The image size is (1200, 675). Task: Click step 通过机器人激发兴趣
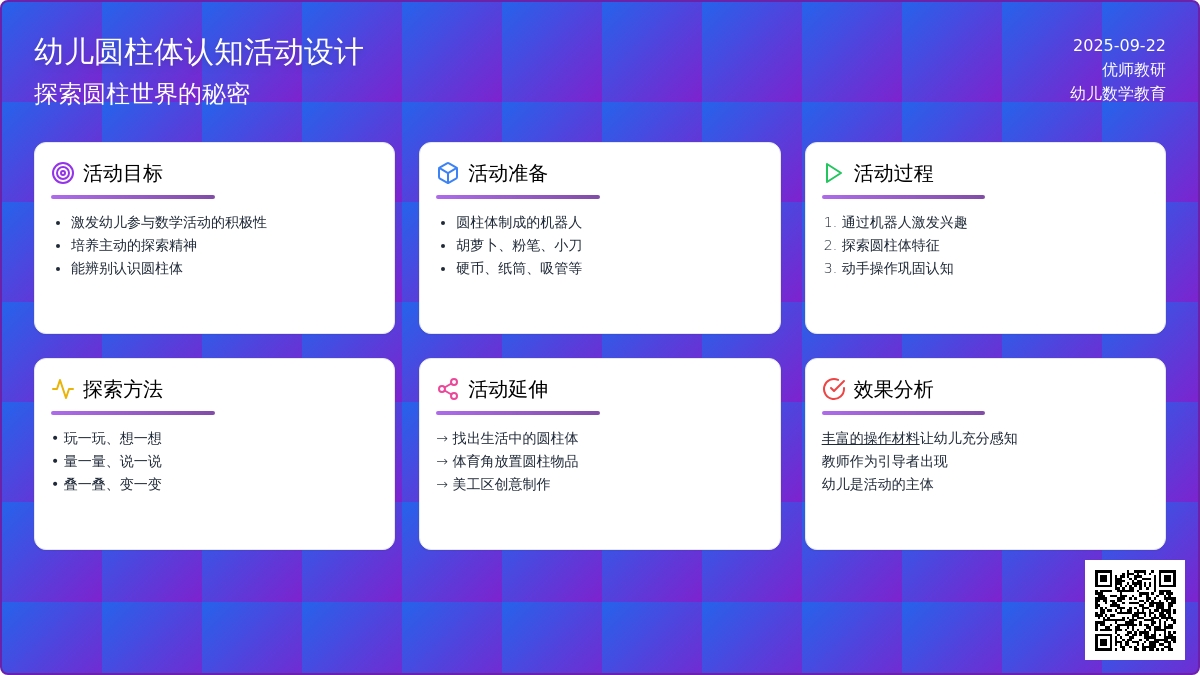tap(904, 222)
